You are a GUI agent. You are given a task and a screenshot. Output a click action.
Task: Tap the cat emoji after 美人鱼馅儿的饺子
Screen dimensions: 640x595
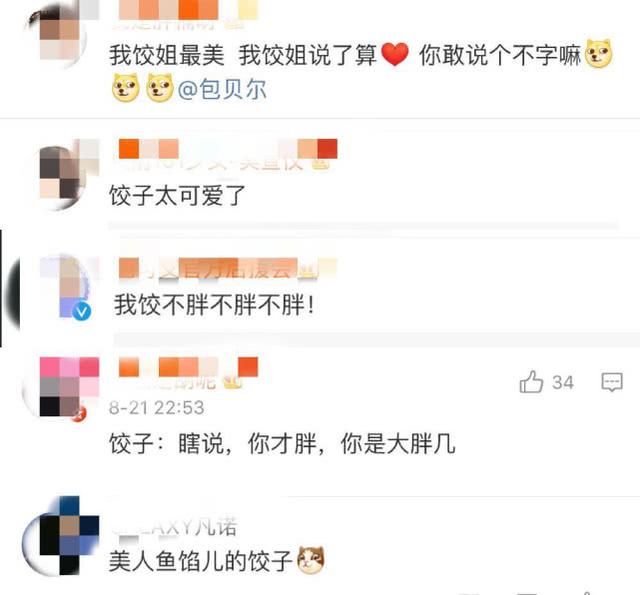[x=311, y=559]
